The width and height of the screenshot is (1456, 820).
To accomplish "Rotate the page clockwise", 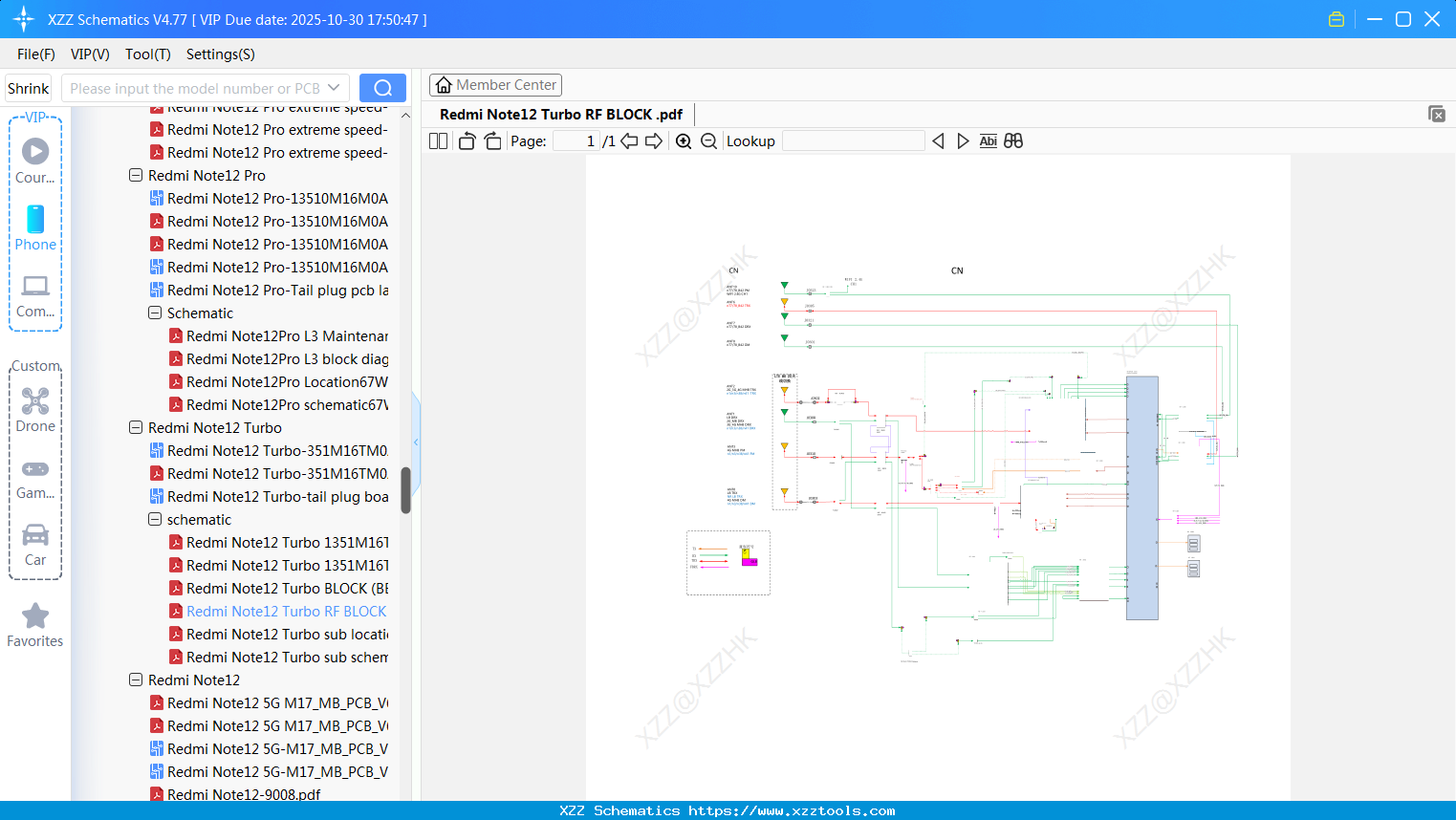I will click(x=492, y=140).
